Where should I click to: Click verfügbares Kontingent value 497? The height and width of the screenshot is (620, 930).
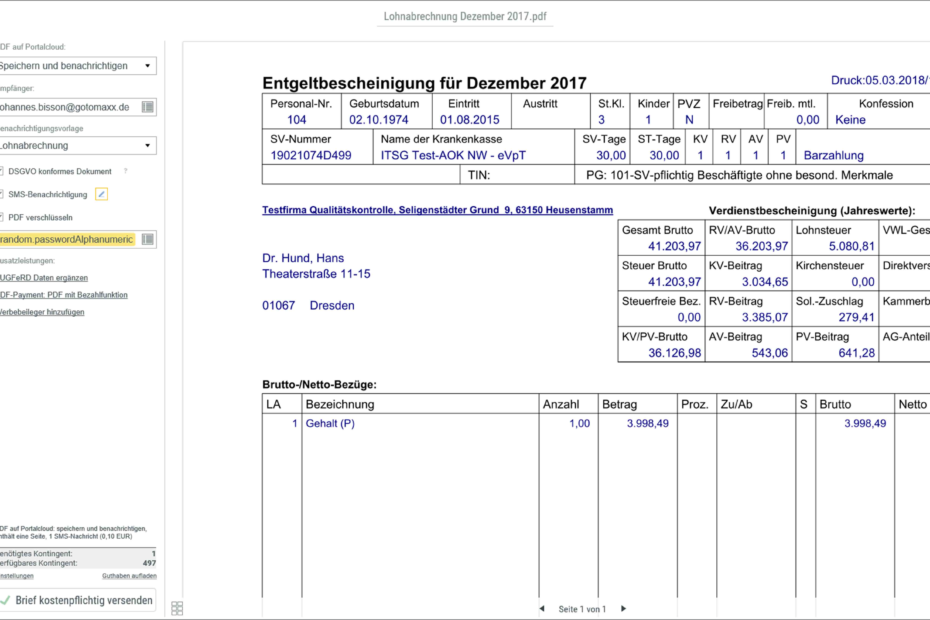(149, 563)
